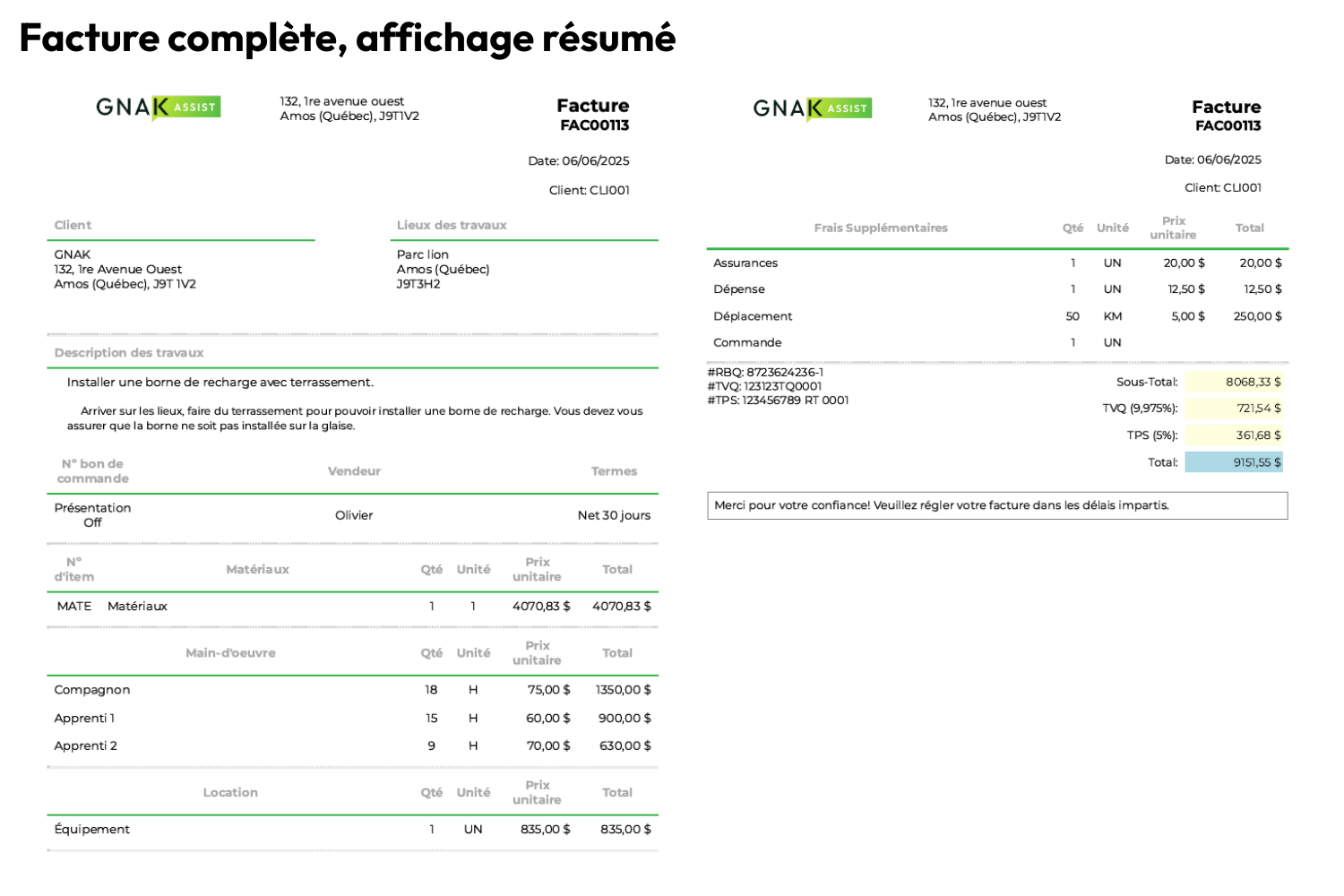Viewport: 1344px width, 896px height.
Task: Click the GNAK Assist logo on the first invoice page
Action: [158, 108]
